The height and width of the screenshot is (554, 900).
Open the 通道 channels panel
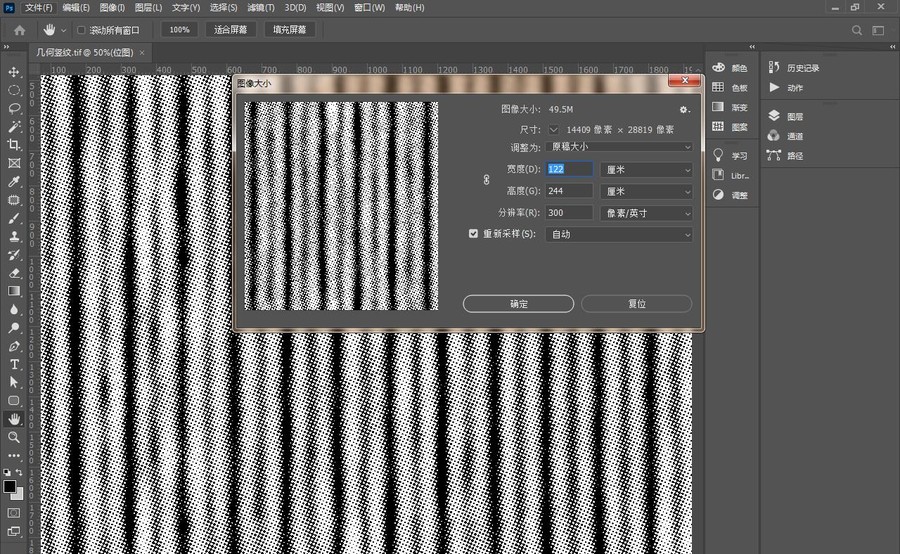click(x=786, y=136)
